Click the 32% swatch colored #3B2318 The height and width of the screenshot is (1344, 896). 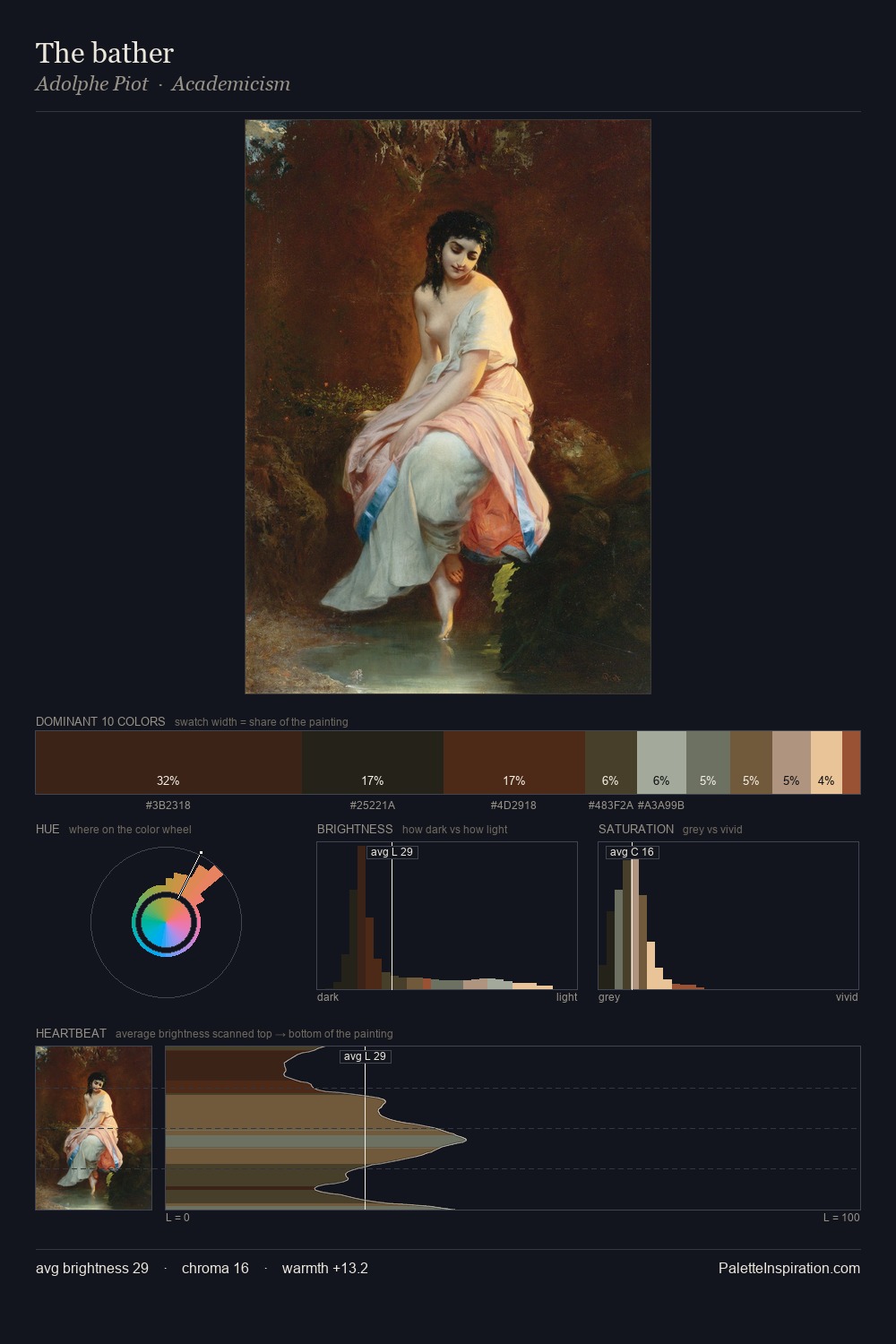[x=168, y=762]
